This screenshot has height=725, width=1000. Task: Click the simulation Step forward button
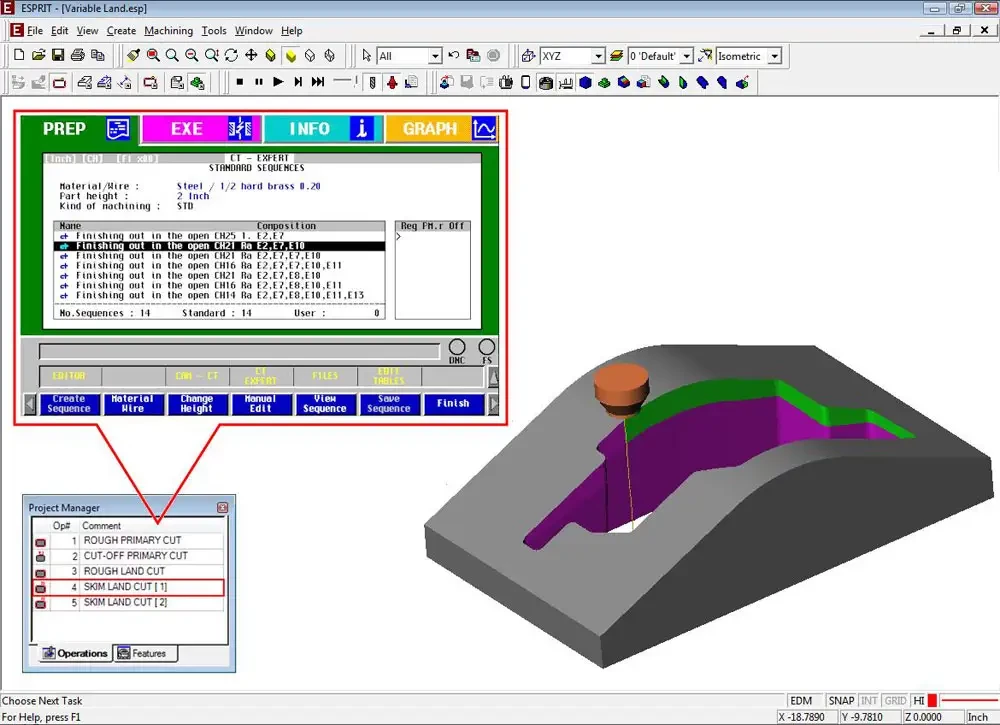pyautogui.click(x=298, y=82)
